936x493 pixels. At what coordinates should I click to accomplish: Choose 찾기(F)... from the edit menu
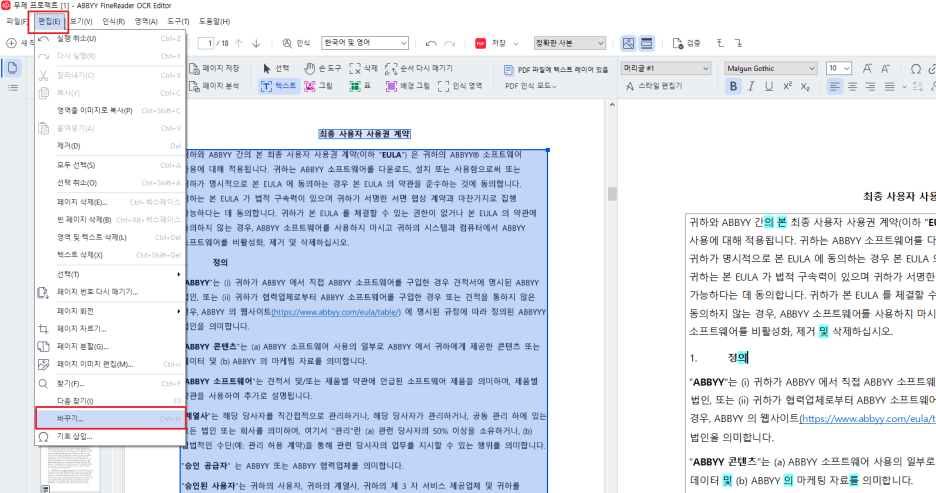[x=110, y=383]
